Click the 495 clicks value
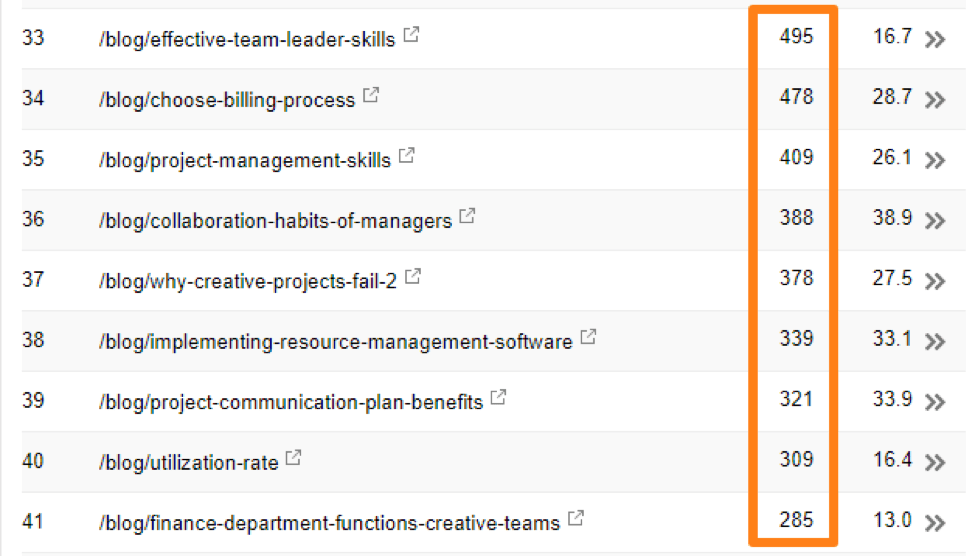Image resolution: width=974 pixels, height=556 pixels. tap(797, 37)
